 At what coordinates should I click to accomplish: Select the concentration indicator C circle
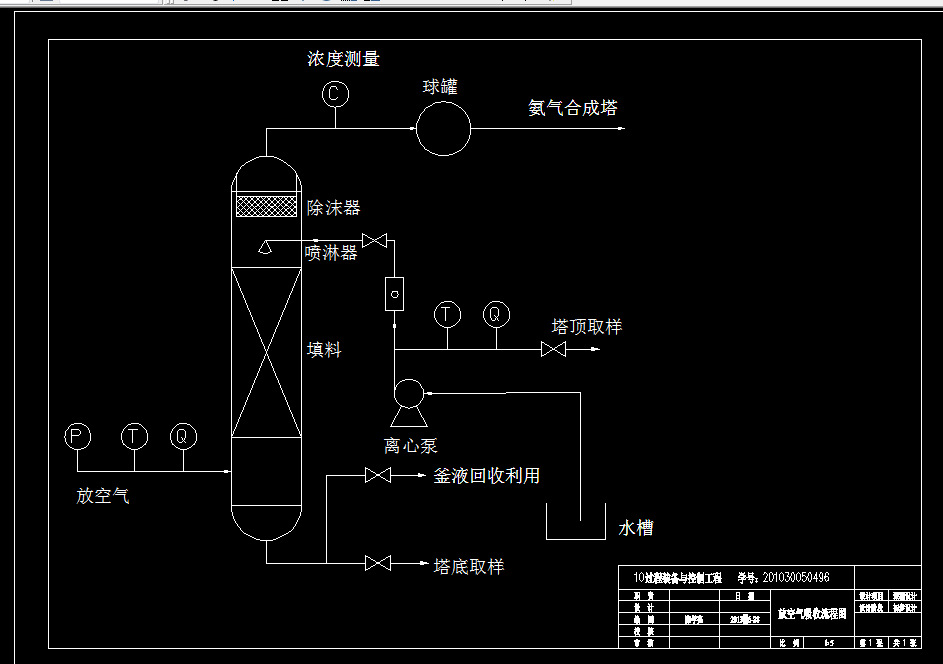pyautogui.click(x=333, y=96)
